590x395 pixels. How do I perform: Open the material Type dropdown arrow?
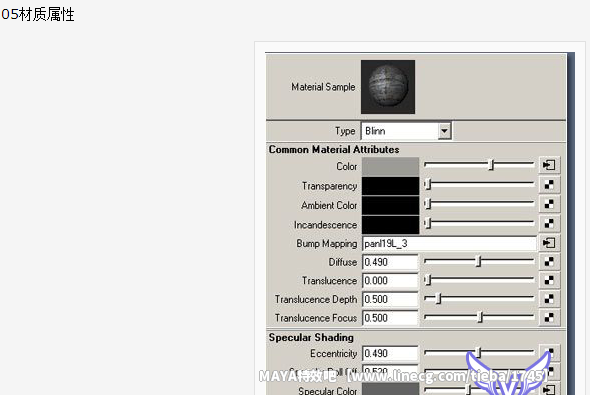pyautogui.click(x=444, y=131)
